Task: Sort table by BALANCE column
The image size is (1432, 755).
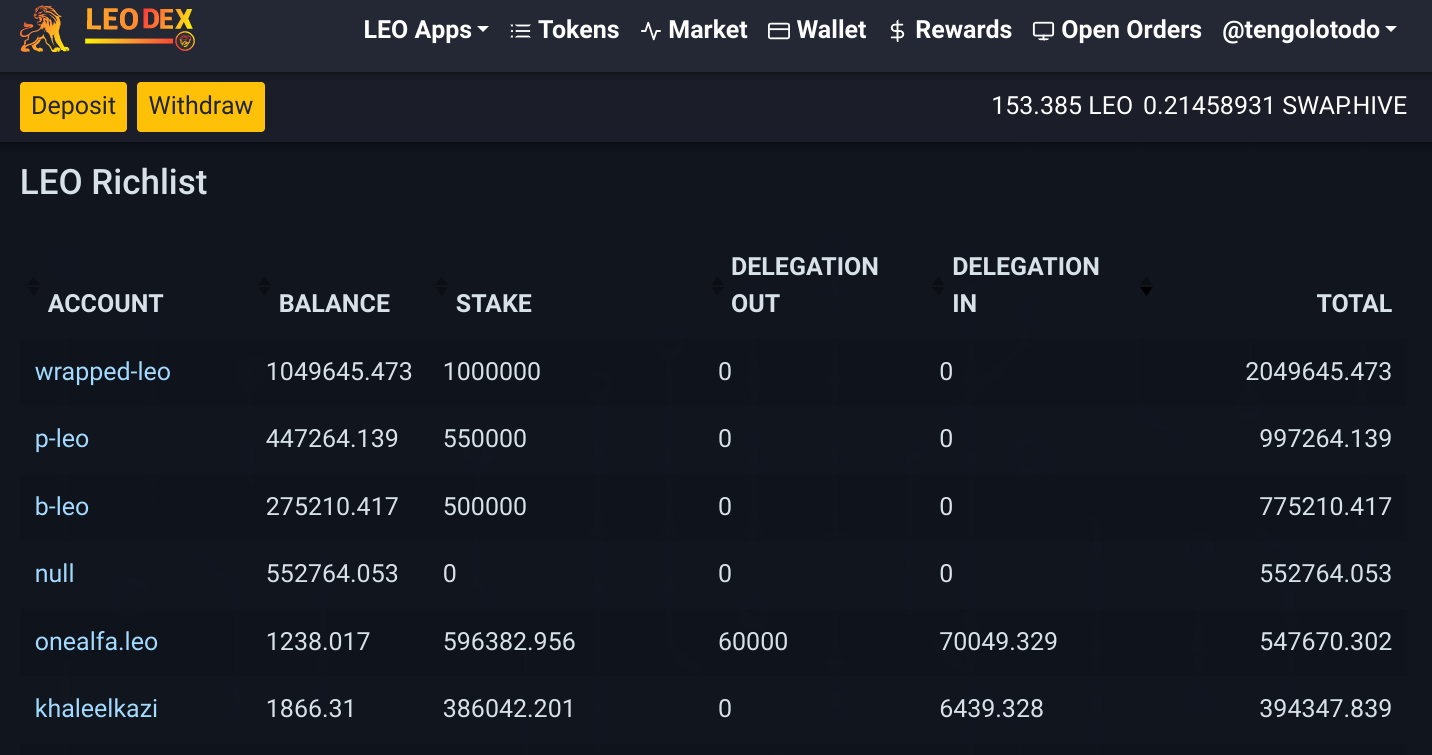Action: click(334, 303)
